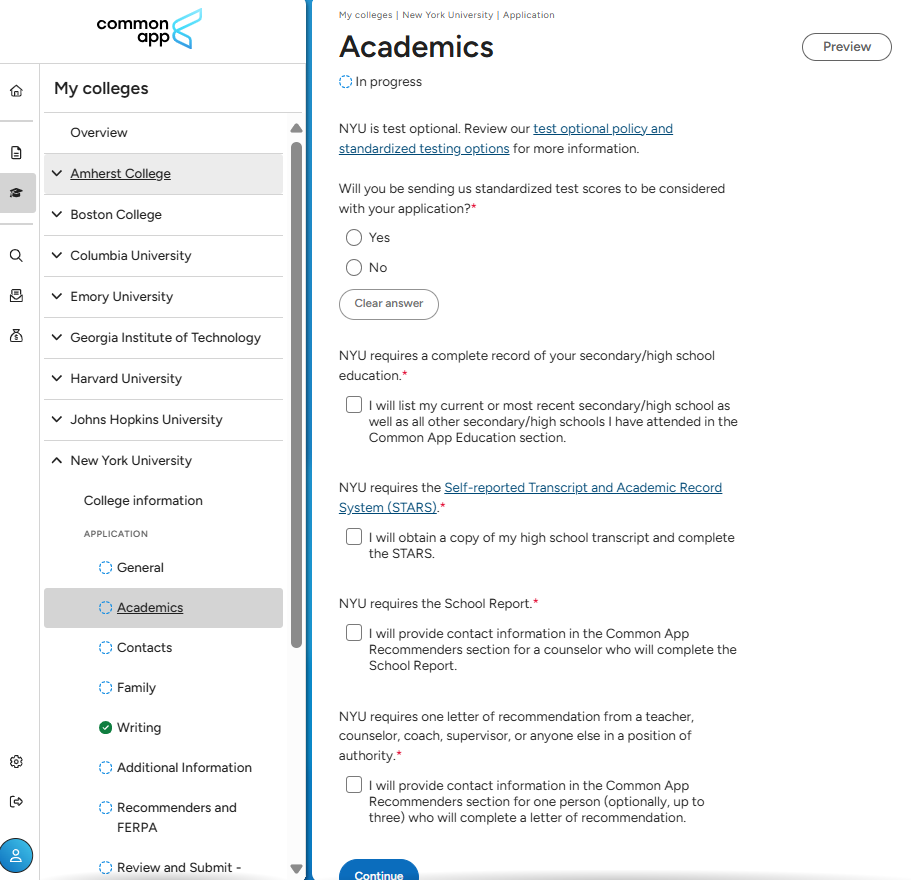The width and height of the screenshot is (911, 880).
Task: Click the money bag financial aid icon
Action: [16, 336]
